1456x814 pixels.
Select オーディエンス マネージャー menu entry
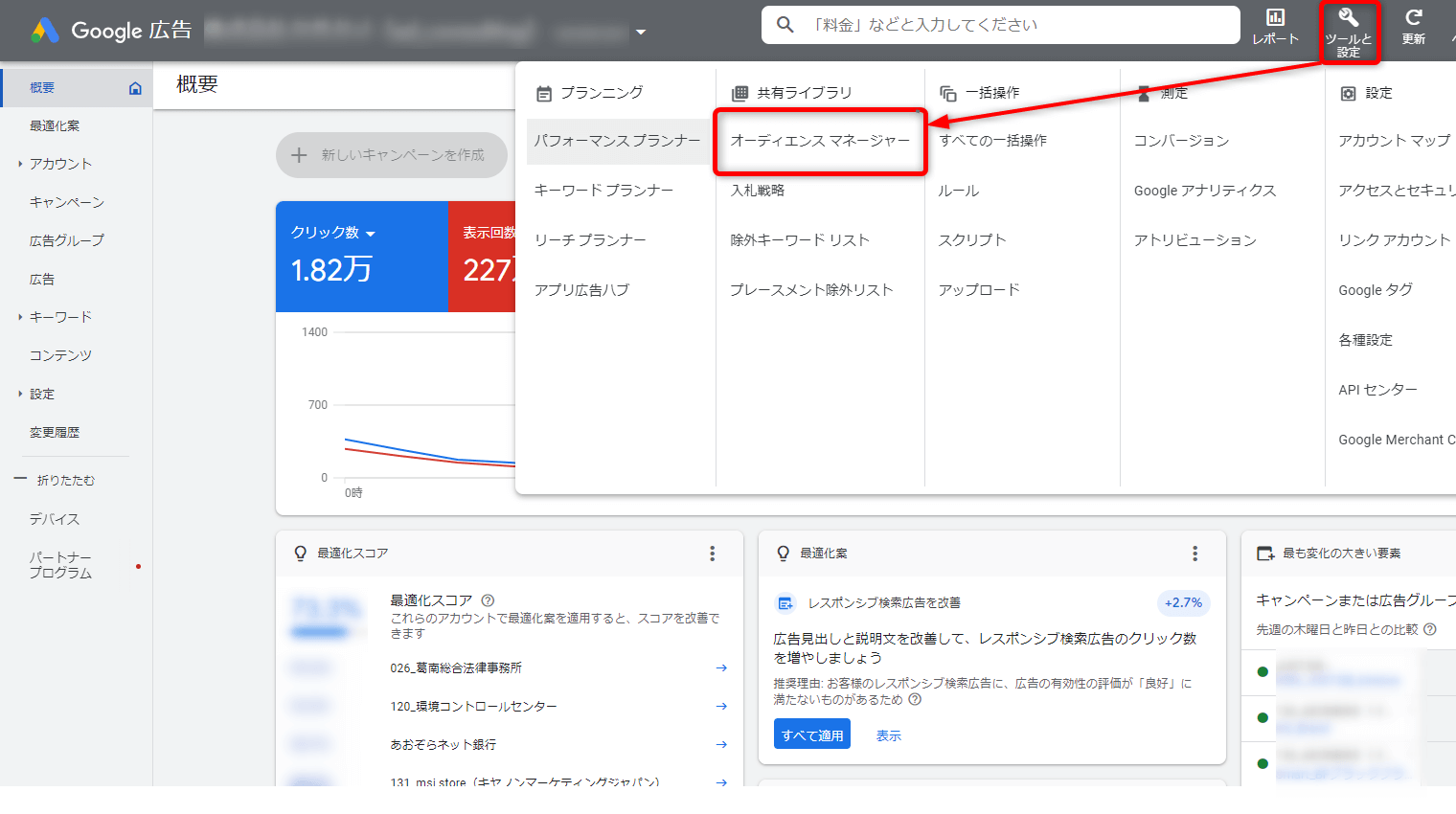[820, 141]
